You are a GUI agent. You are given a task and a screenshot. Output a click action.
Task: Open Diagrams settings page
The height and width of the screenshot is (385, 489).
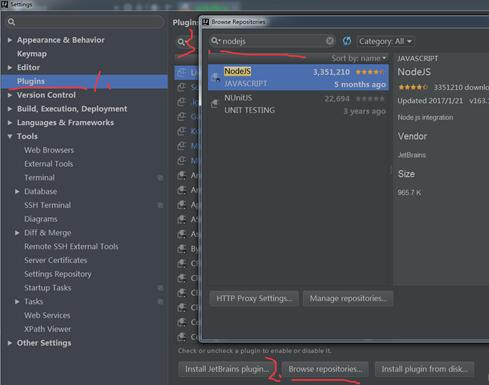coord(41,219)
